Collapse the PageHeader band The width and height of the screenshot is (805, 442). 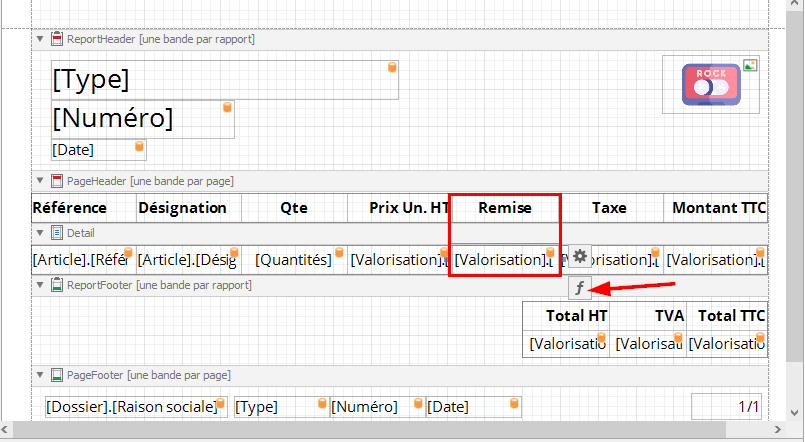(x=41, y=182)
